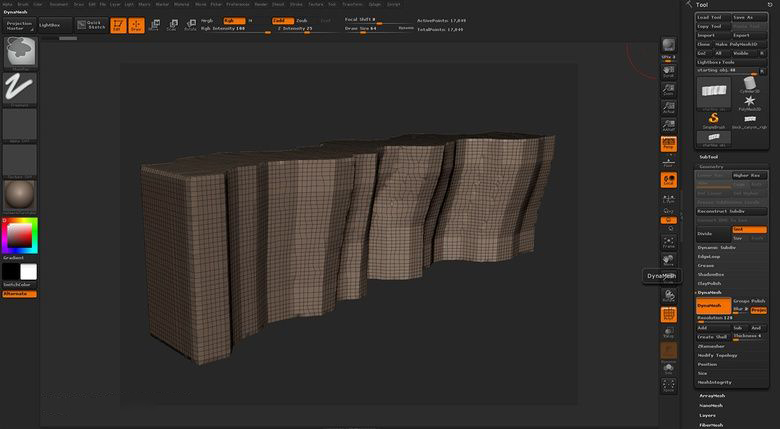Click the Load Tool button
Viewport: 780px width, 429px height.
712,17
